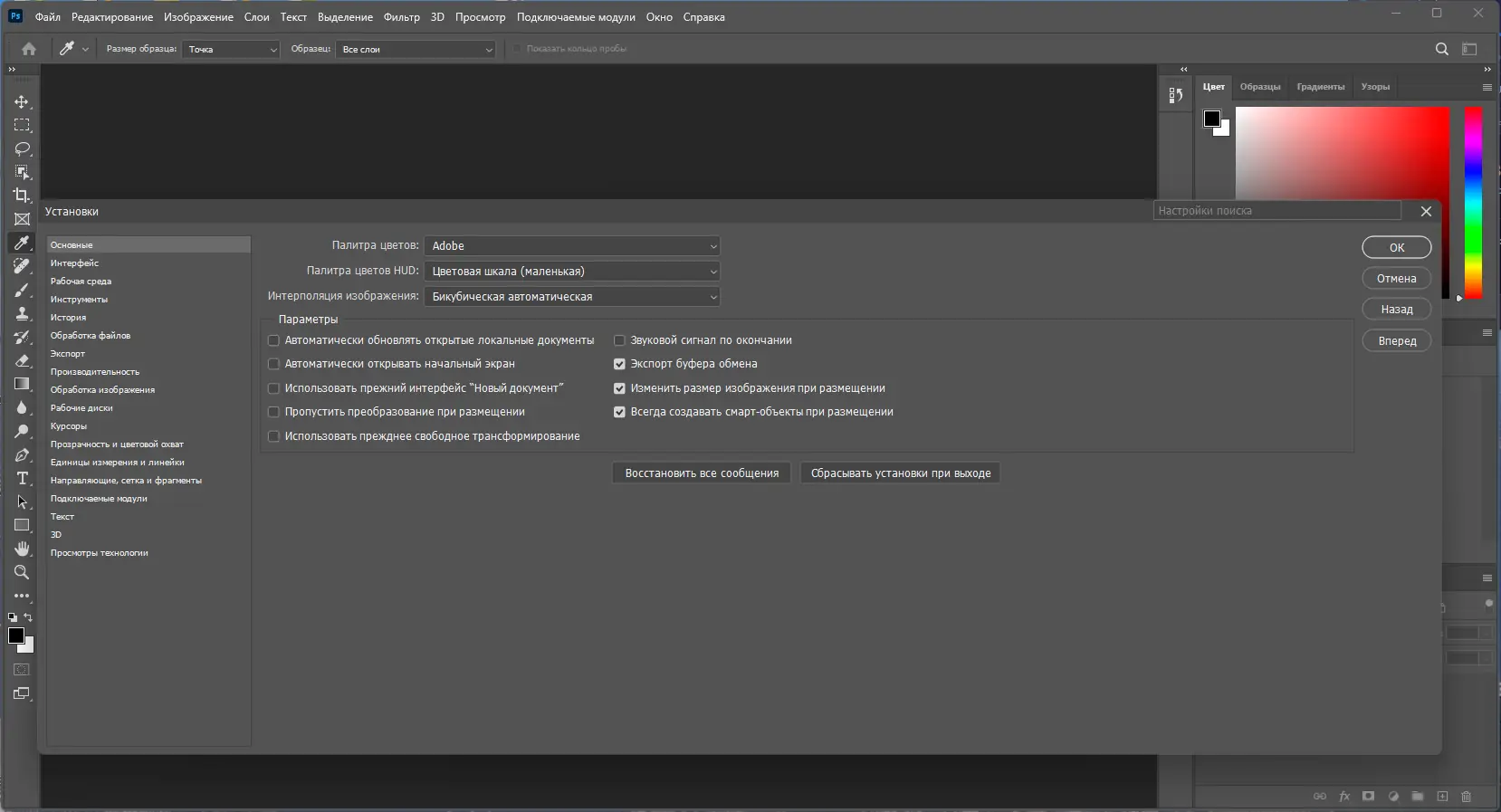Select the Clone Stamp tool
Viewport: 1501px width, 812px height.
[x=22, y=313]
